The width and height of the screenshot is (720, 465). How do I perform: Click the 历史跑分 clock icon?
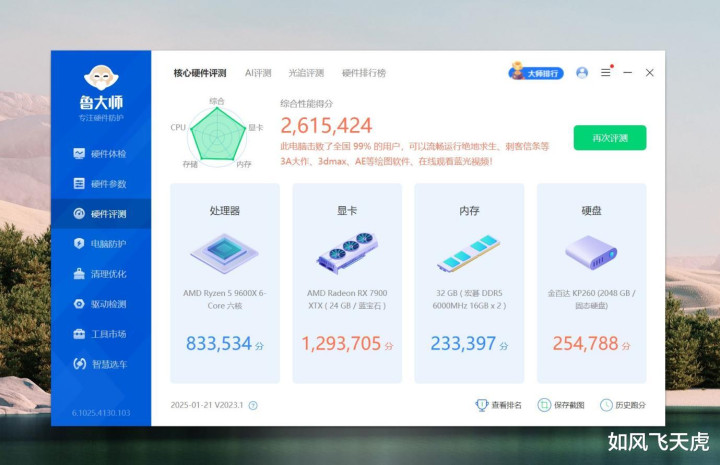(x=606, y=405)
